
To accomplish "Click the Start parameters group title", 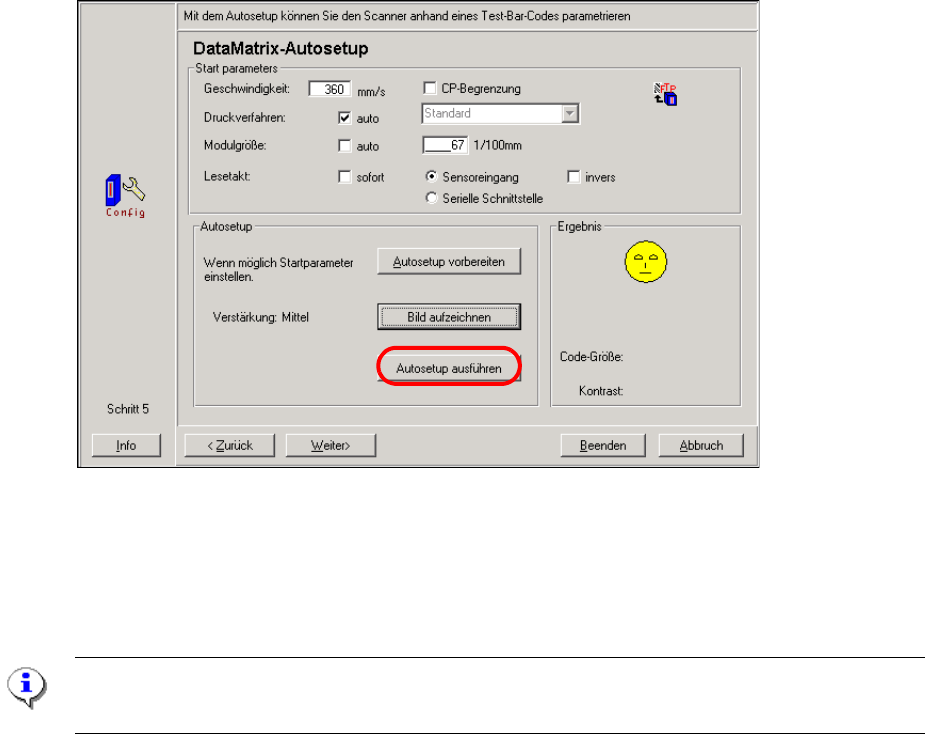I will coord(237,68).
